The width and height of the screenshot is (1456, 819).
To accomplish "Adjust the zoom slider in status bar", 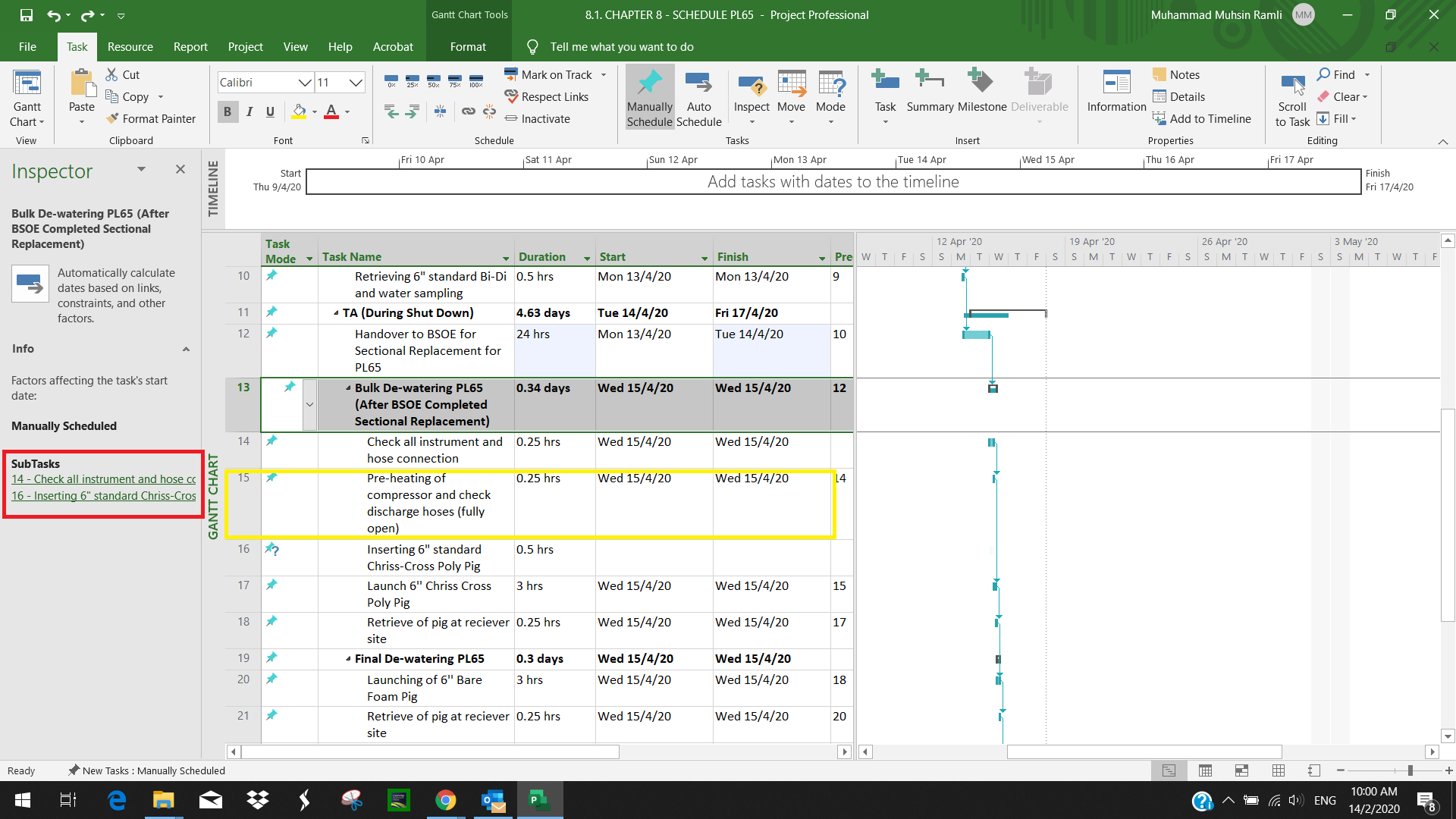I will (1410, 770).
